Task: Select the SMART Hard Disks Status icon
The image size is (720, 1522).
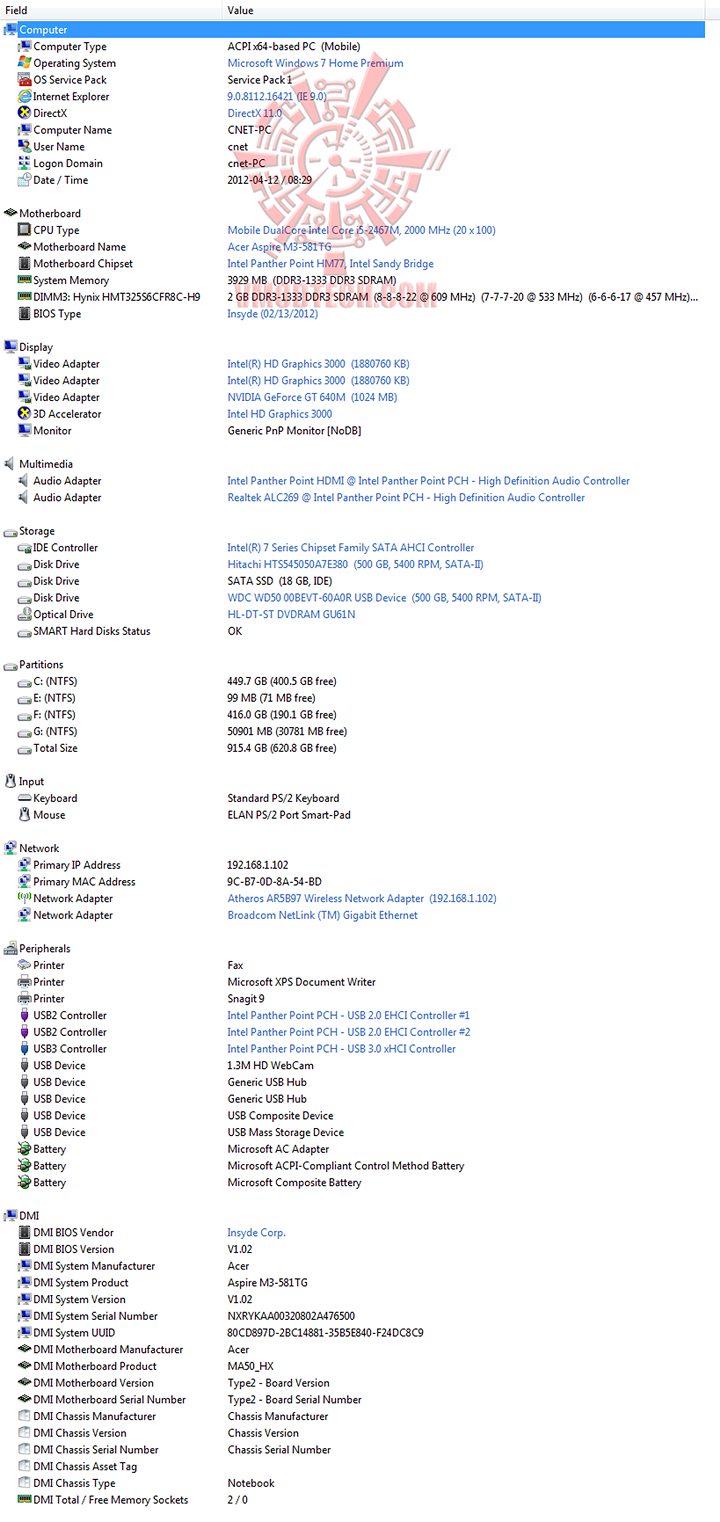Action: [25, 631]
